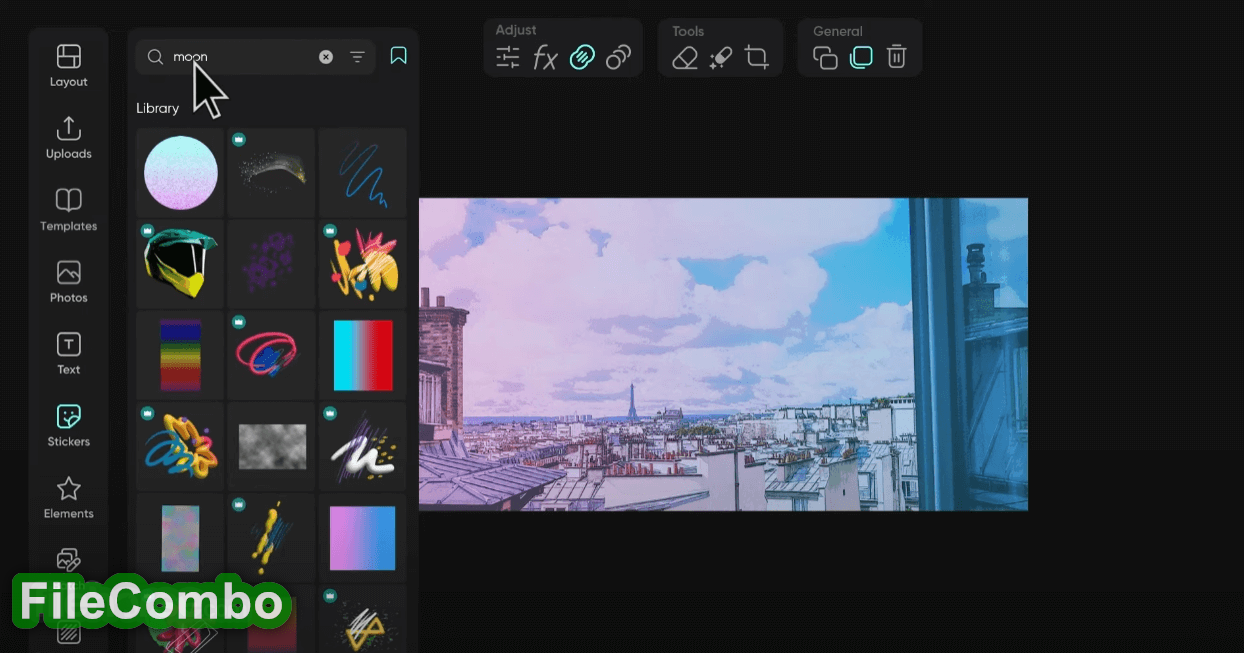Viewport: 1244px width, 653px height.
Task: Pick the glitter circle sticker
Action: coord(180,172)
